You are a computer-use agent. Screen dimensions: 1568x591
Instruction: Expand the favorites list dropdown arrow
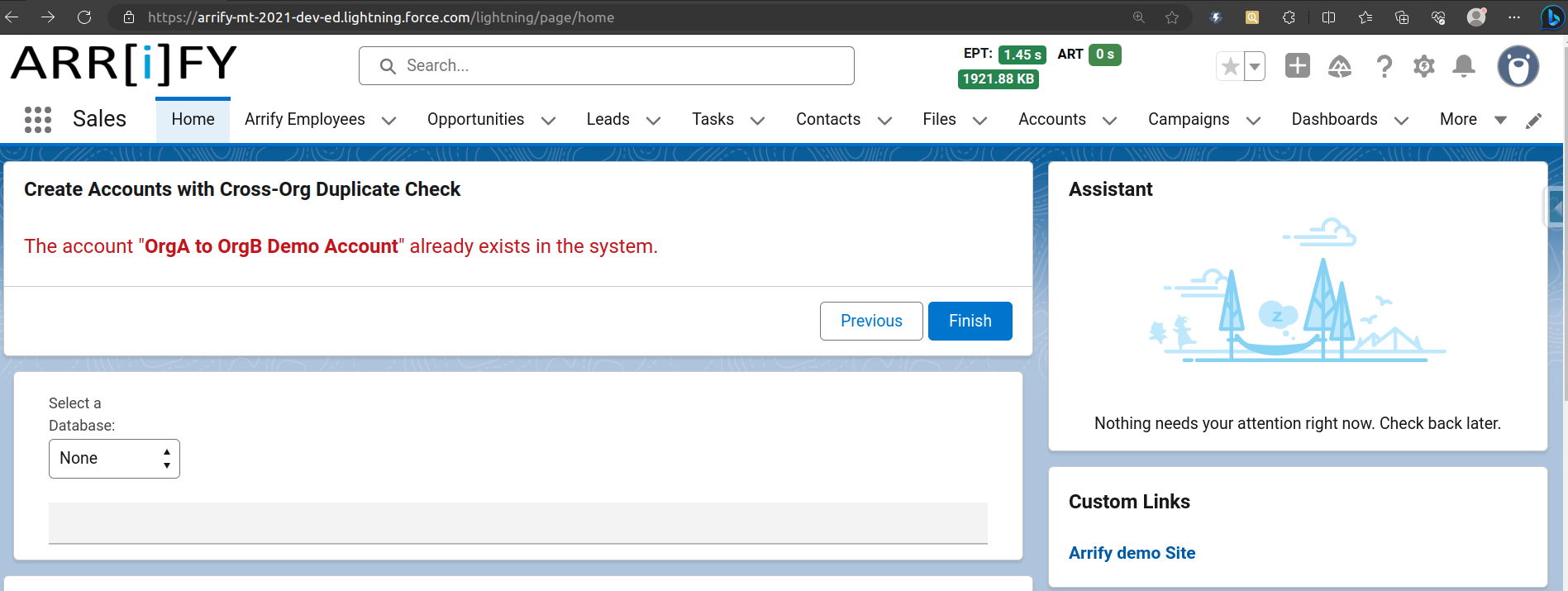point(1255,66)
